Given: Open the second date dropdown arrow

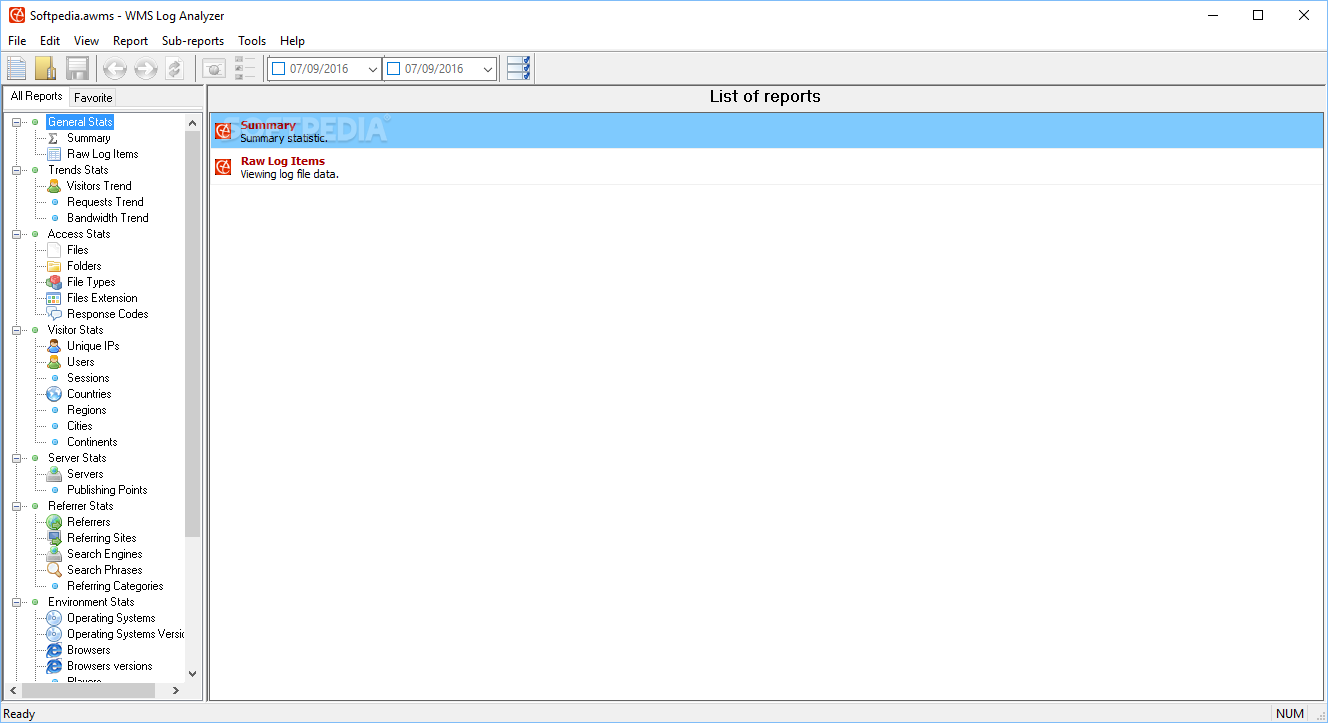Looking at the screenshot, I should pyautogui.click(x=488, y=69).
